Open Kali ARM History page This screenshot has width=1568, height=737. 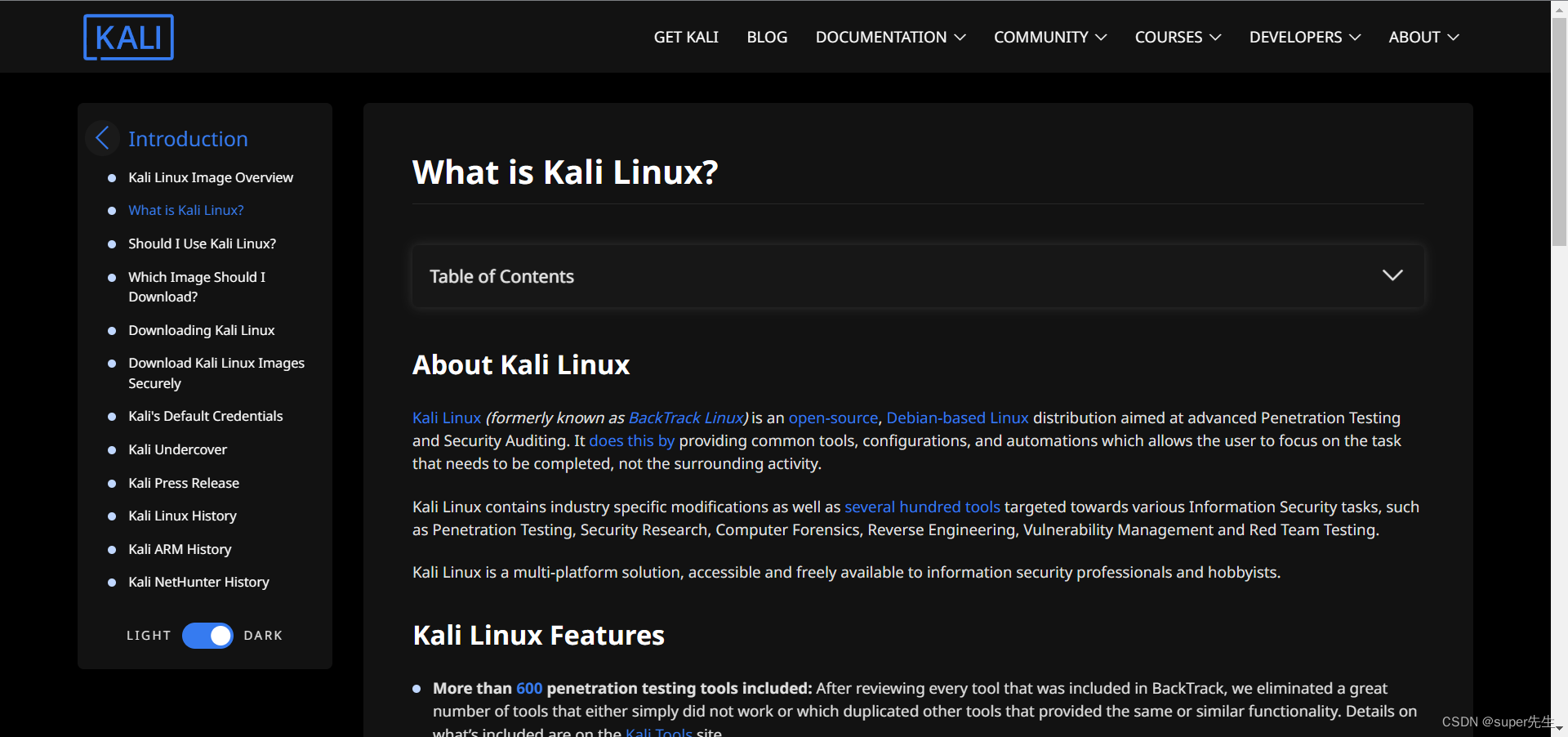180,549
